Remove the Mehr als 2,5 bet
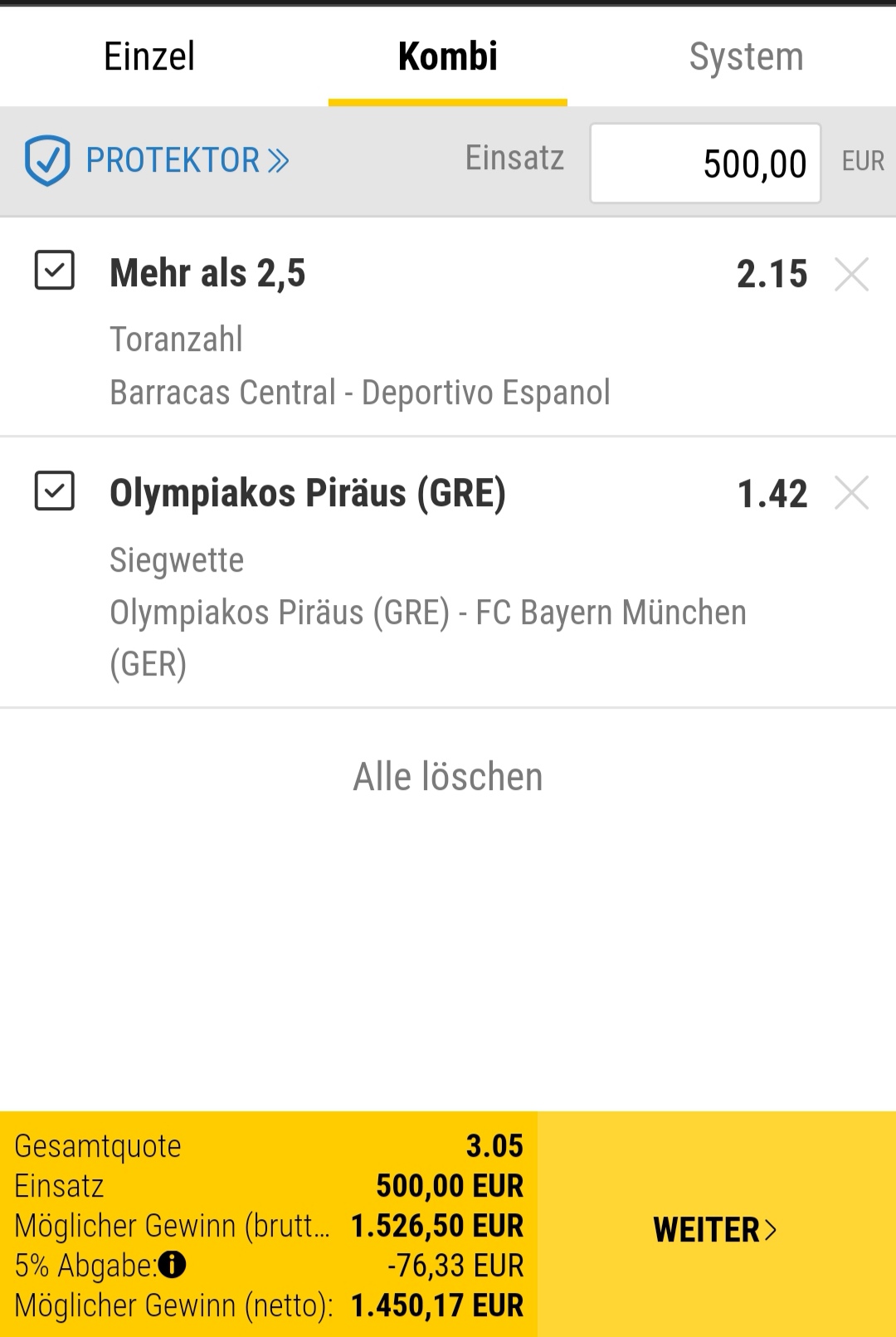This screenshot has width=896, height=1337. click(851, 275)
